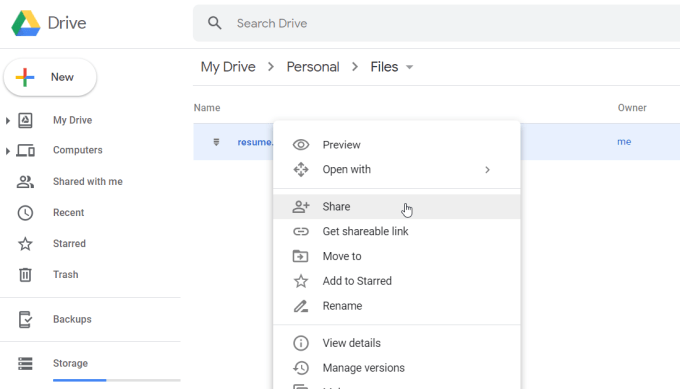The width and height of the screenshot is (680, 389).
Task: Choose Preview from the context menu
Action: [397, 145]
